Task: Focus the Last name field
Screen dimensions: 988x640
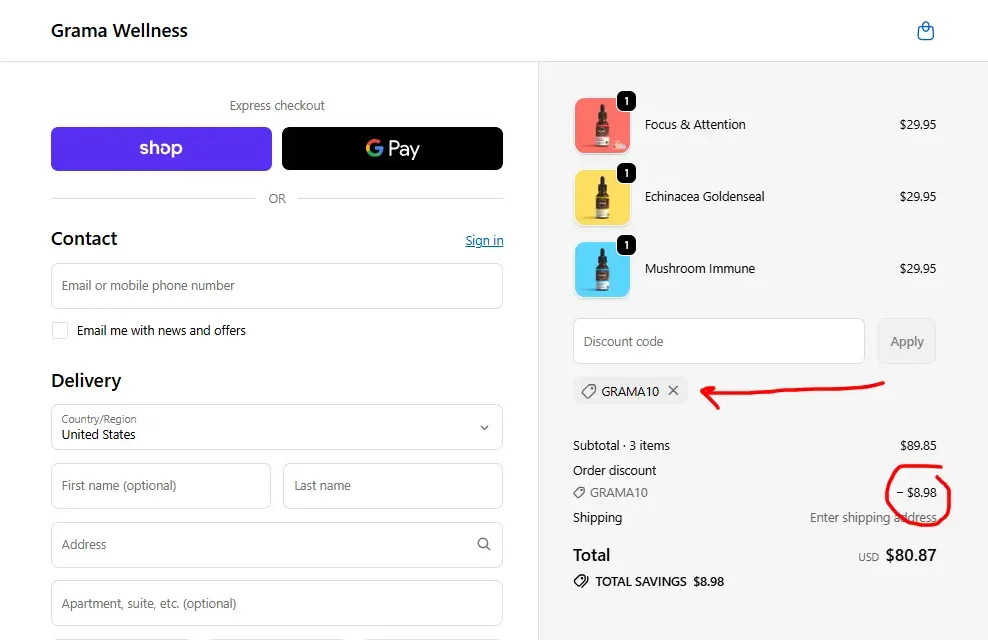Action: pyautogui.click(x=393, y=486)
